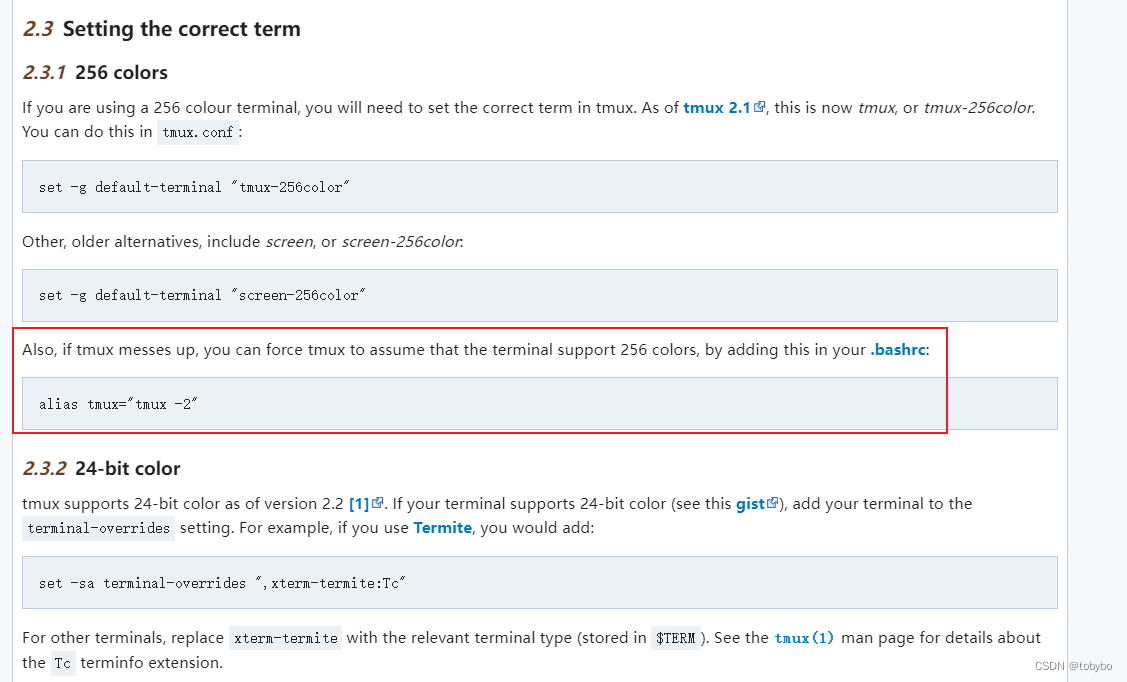
Task: Visit the Termite link
Action: point(442,528)
